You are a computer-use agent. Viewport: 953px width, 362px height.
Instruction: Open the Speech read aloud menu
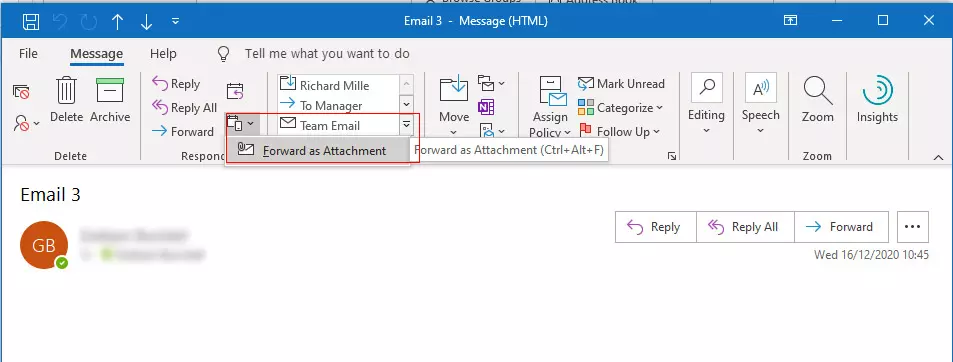[x=760, y=104]
